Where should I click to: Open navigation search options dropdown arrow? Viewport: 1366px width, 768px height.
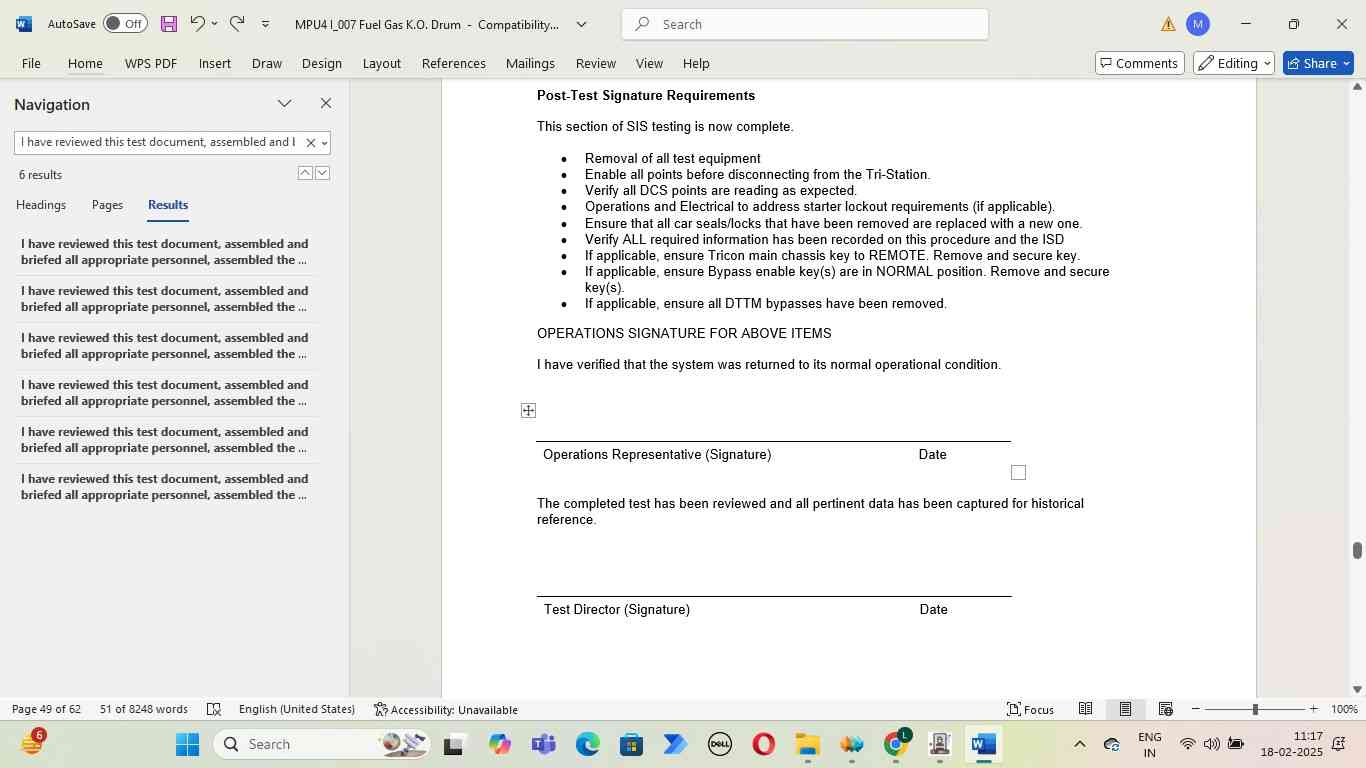[324, 143]
